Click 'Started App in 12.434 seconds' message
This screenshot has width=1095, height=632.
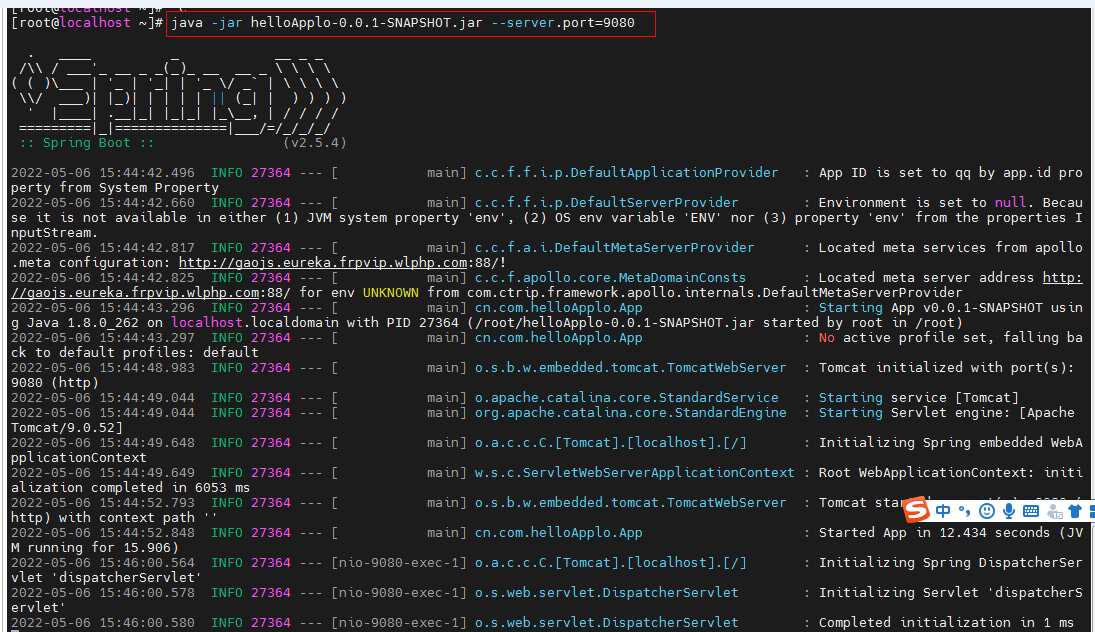(934, 533)
